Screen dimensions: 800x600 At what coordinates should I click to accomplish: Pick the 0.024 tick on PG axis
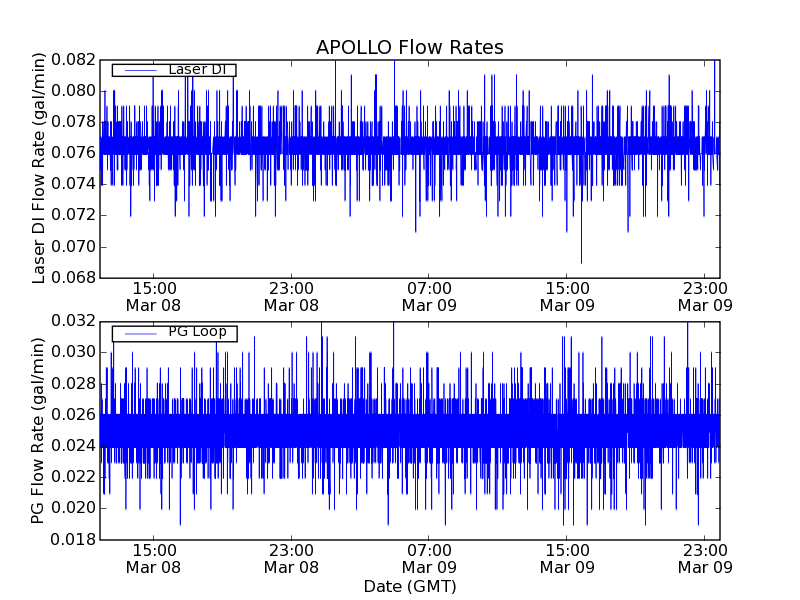click(75, 446)
